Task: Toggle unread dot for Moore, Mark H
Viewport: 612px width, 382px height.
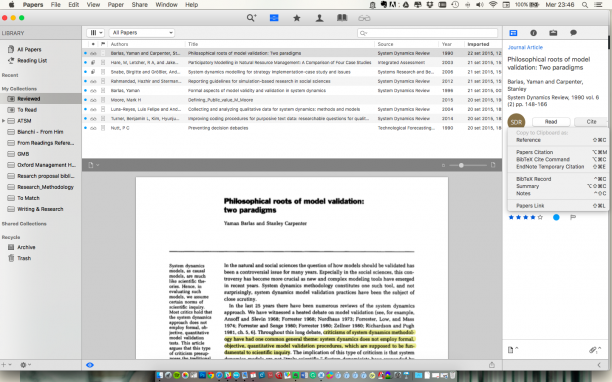Action: 85,100
